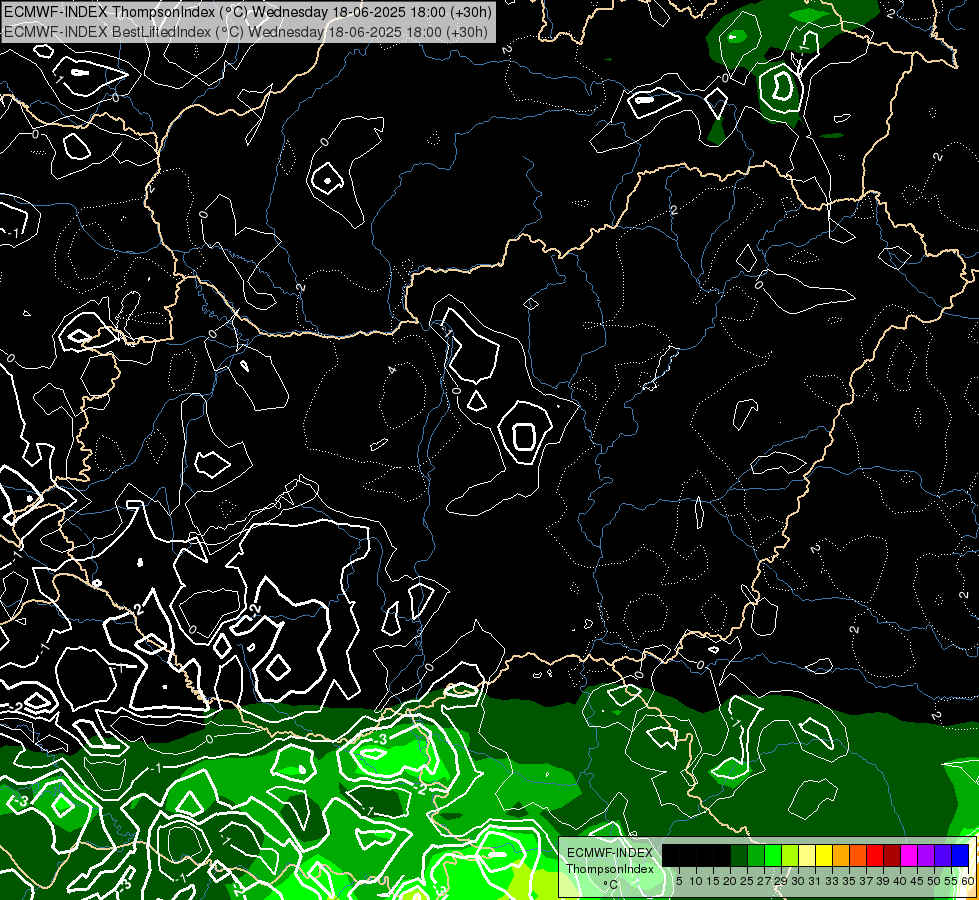Select the pure yellow legend swatch 31-33

tap(824, 855)
